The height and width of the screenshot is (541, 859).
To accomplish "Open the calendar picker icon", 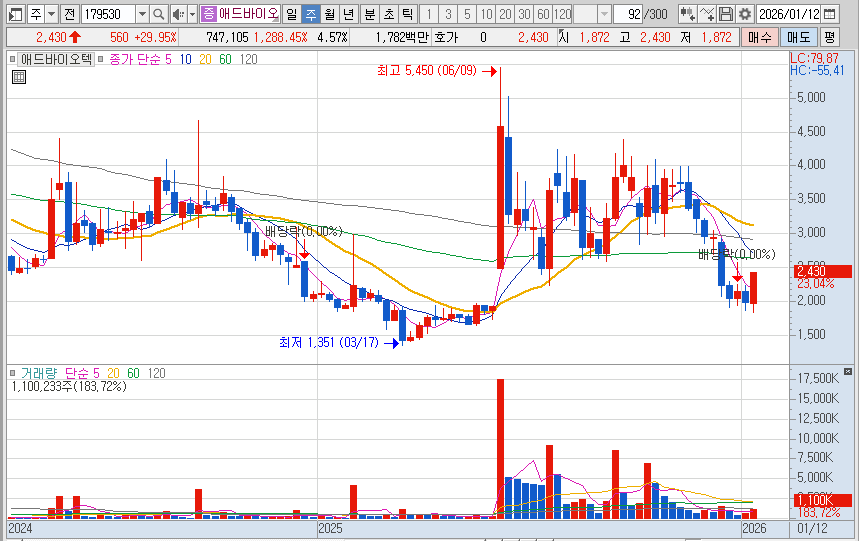I will point(830,14).
